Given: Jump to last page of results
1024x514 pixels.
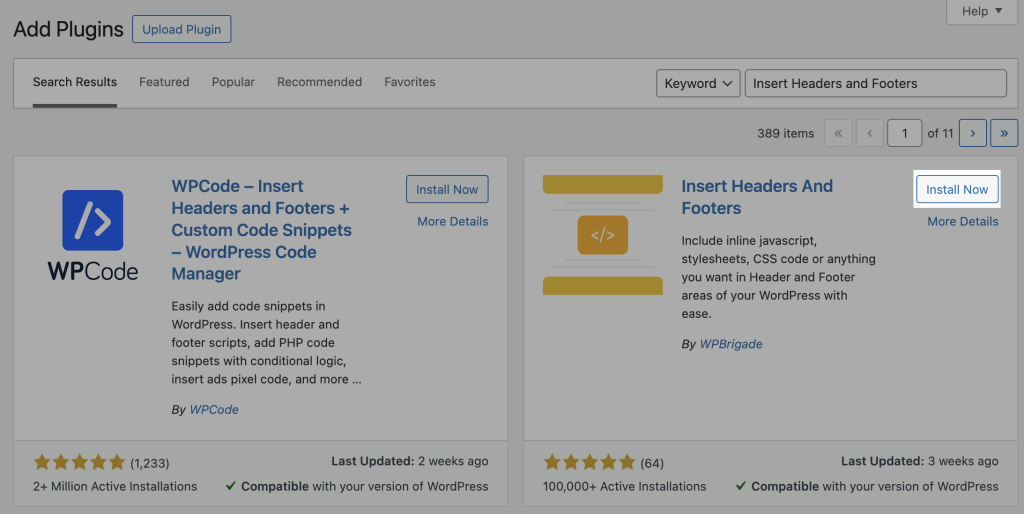Looking at the screenshot, I should 1004,133.
